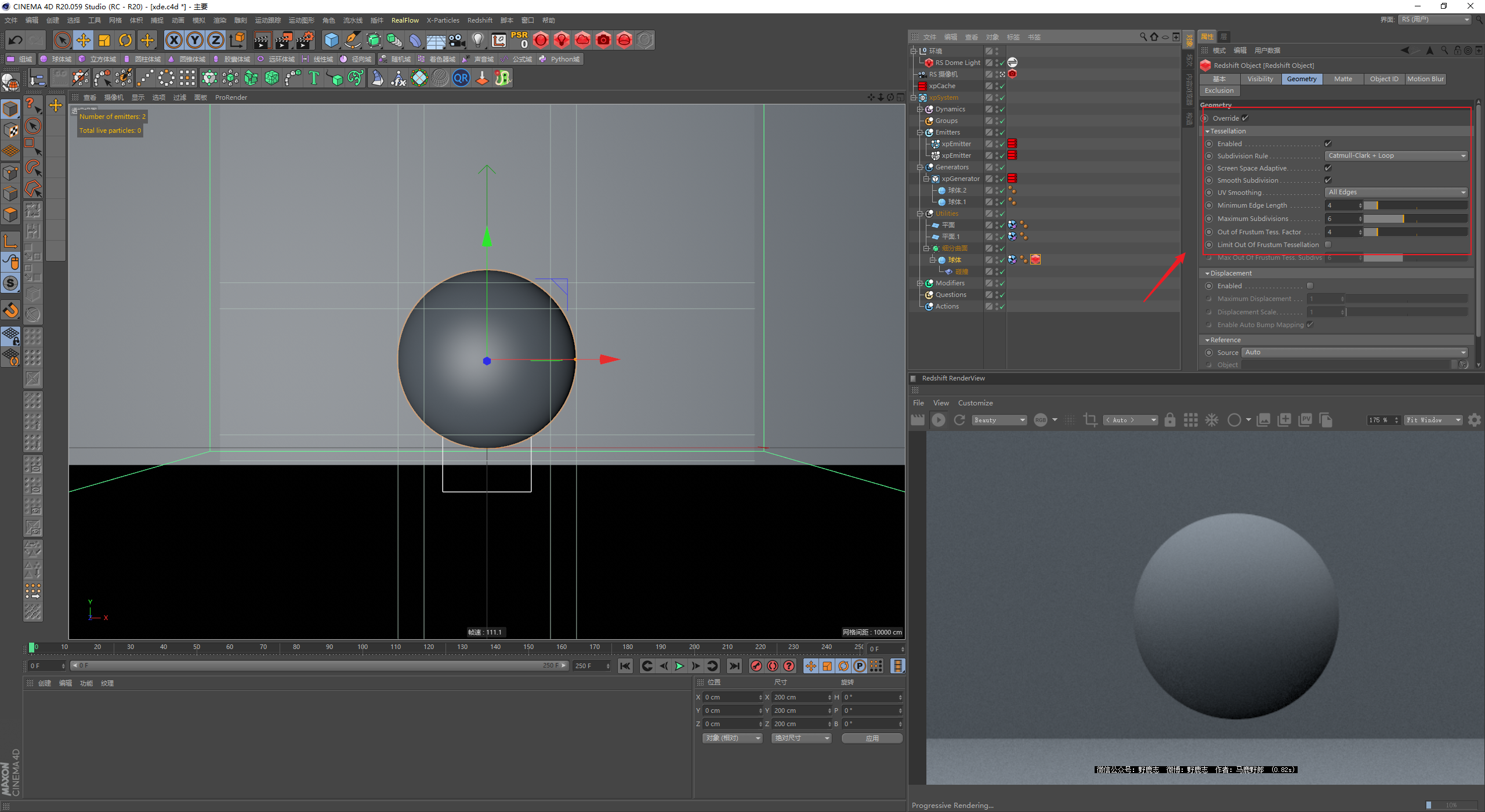Enable Displacement Enabled checkbox
This screenshot has width=1485, height=812.
pyautogui.click(x=1310, y=286)
